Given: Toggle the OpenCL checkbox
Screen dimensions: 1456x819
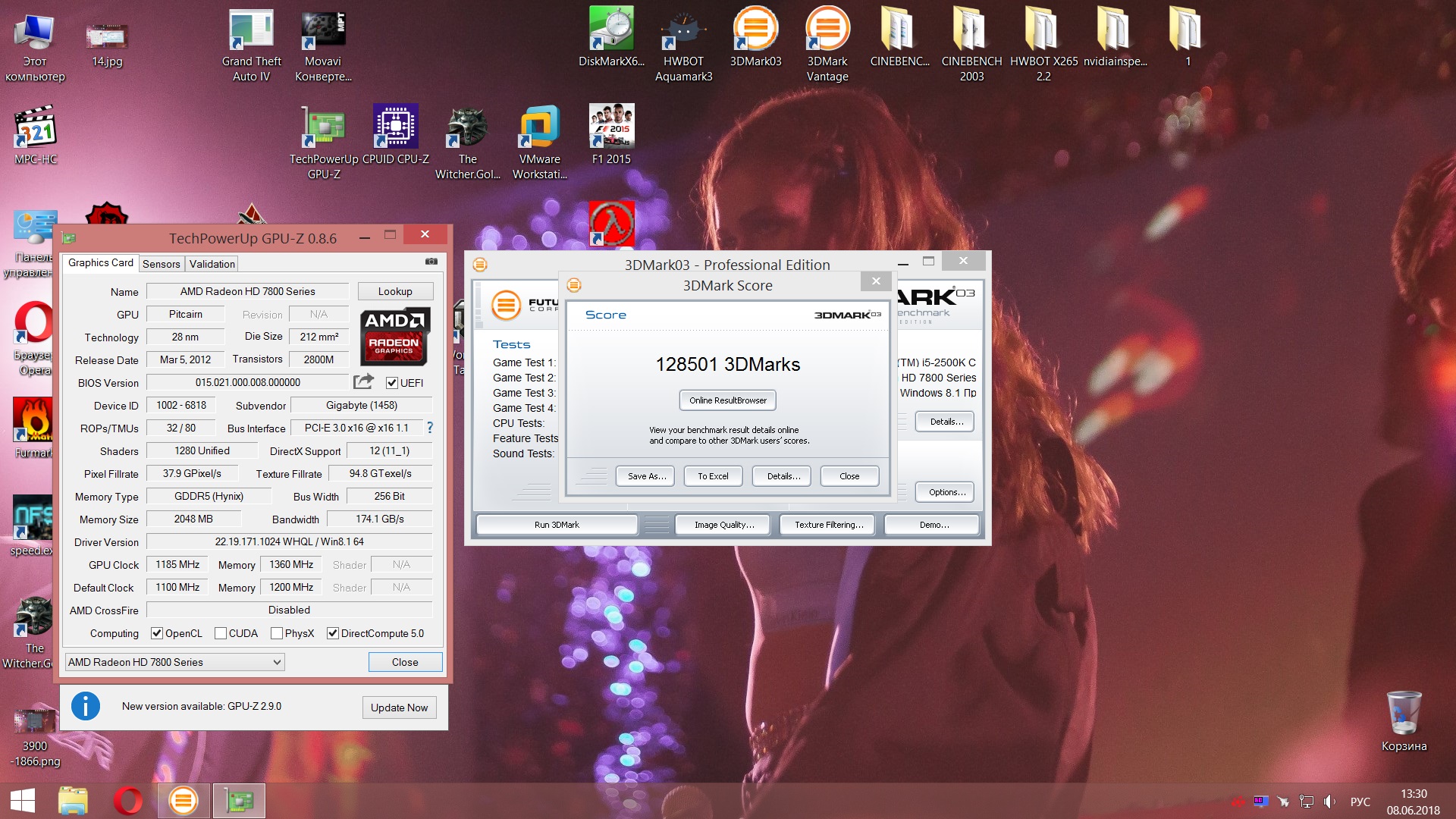Looking at the screenshot, I should click(x=156, y=633).
